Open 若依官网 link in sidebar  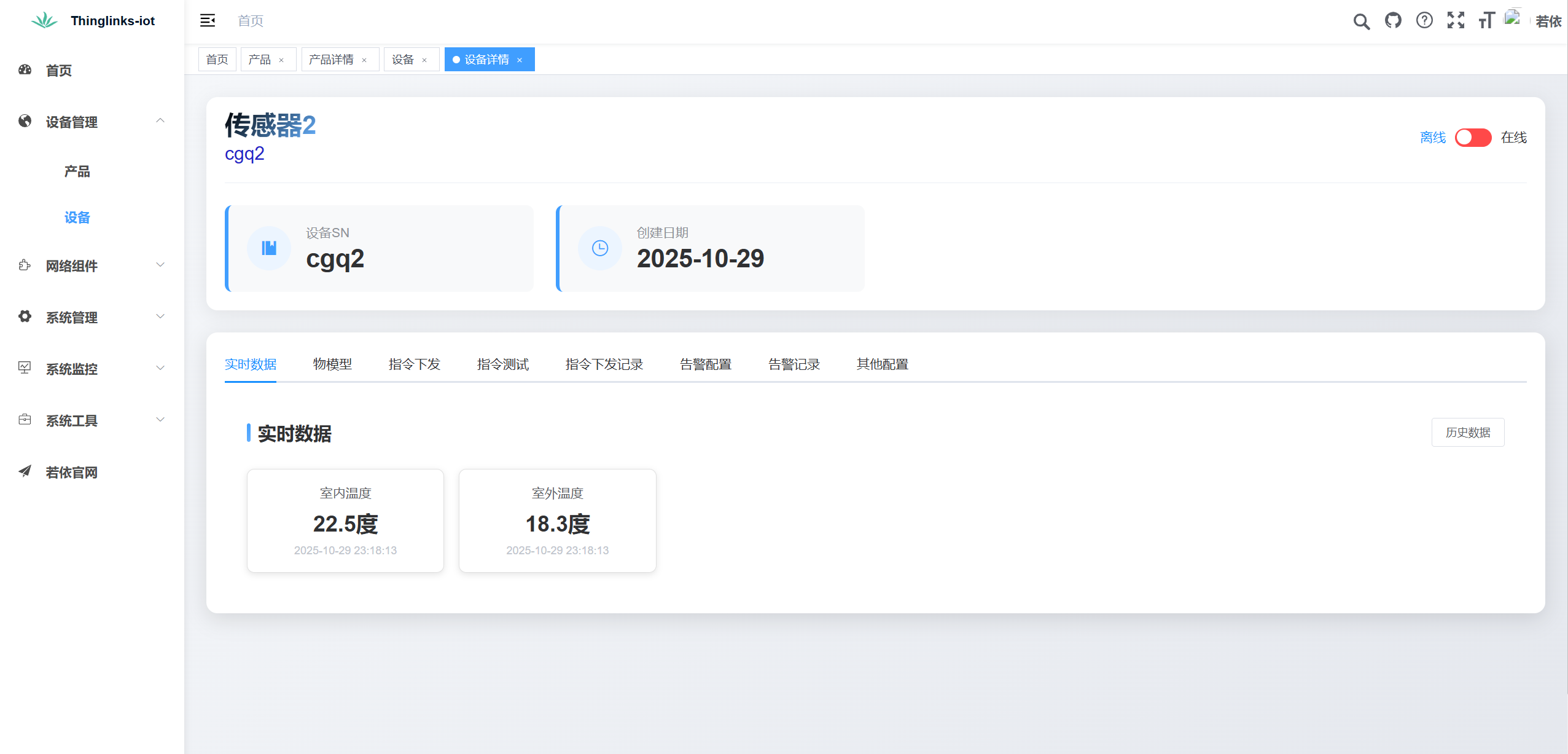[x=71, y=472]
